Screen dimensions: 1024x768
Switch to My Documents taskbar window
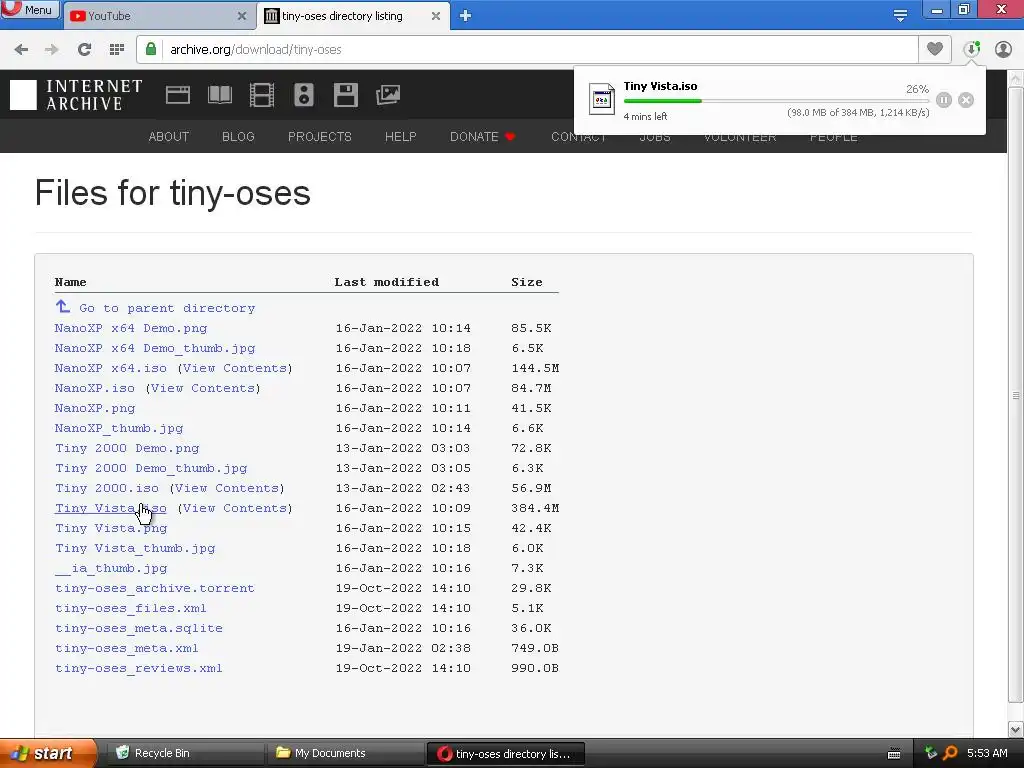345,753
